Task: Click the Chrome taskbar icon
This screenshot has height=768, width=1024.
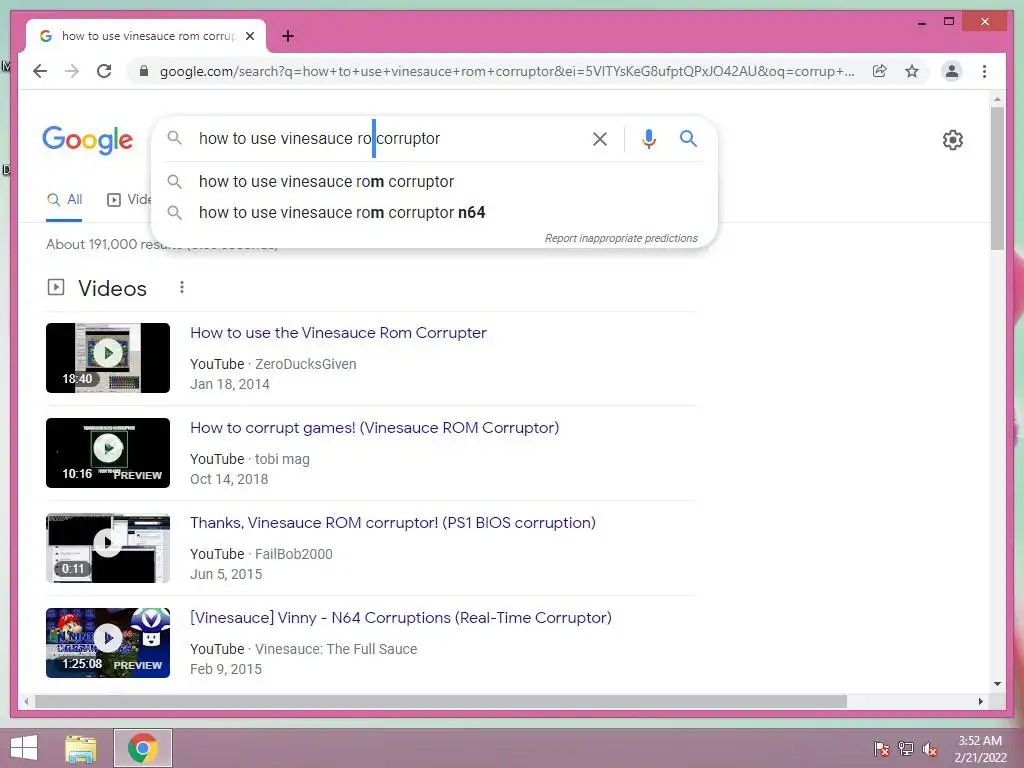Action: point(142,748)
